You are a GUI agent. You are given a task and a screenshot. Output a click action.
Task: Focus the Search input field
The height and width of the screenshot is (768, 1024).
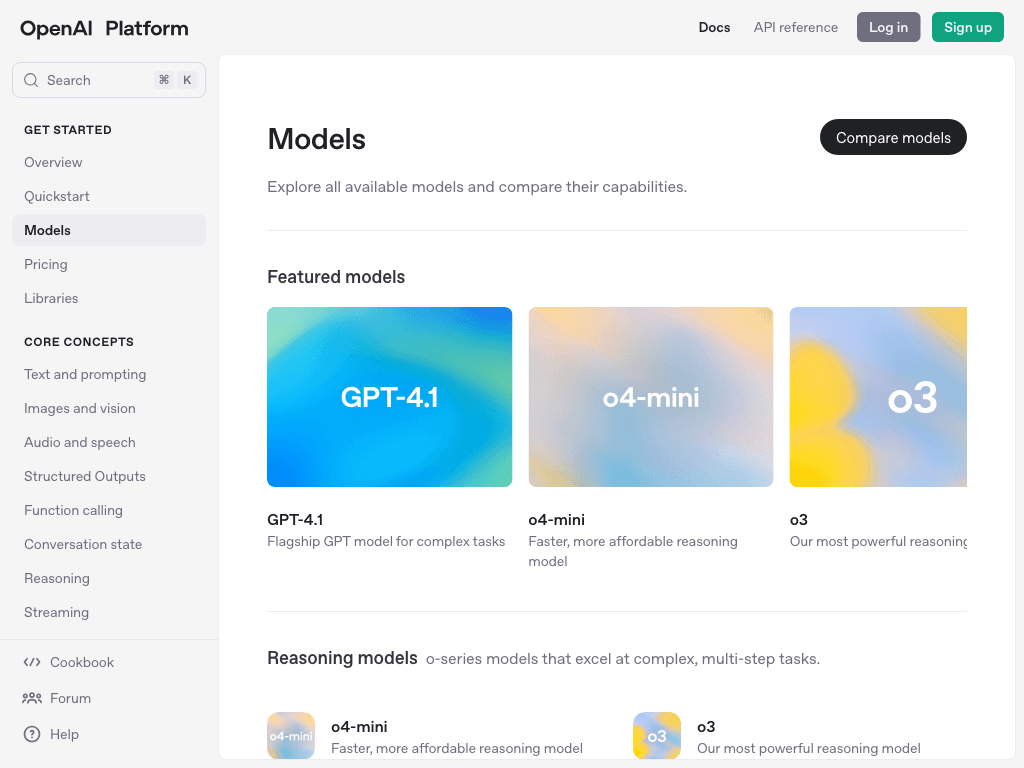(109, 80)
